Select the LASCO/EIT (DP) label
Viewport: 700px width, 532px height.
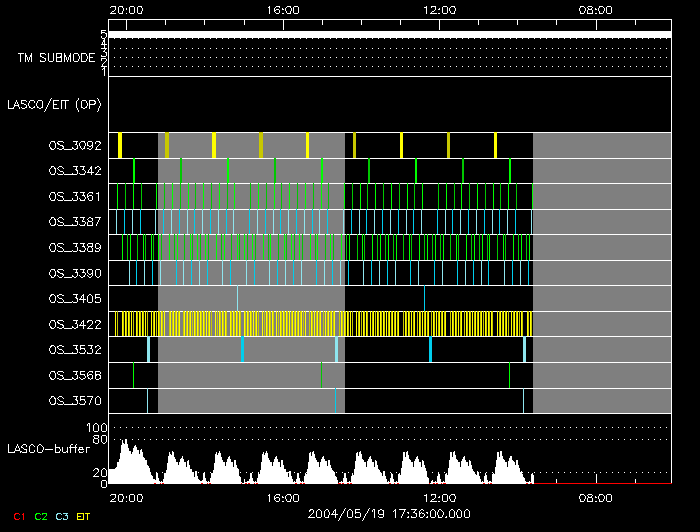53,104
